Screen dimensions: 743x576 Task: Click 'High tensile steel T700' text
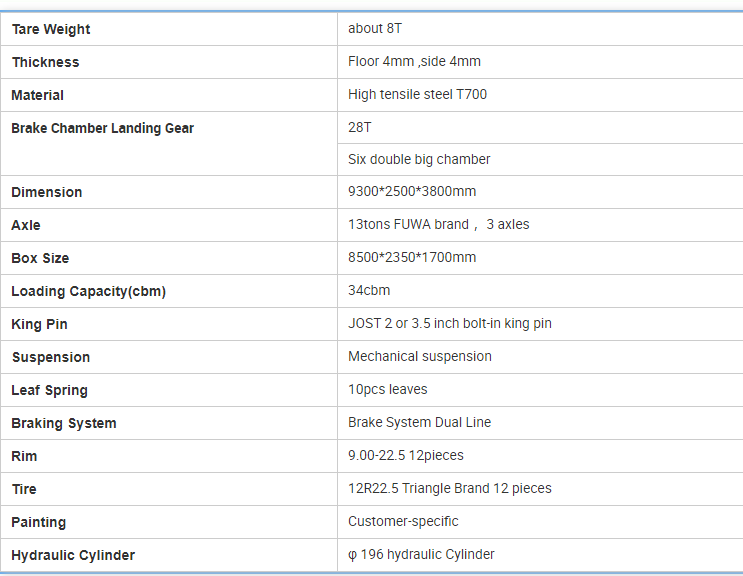coord(417,94)
